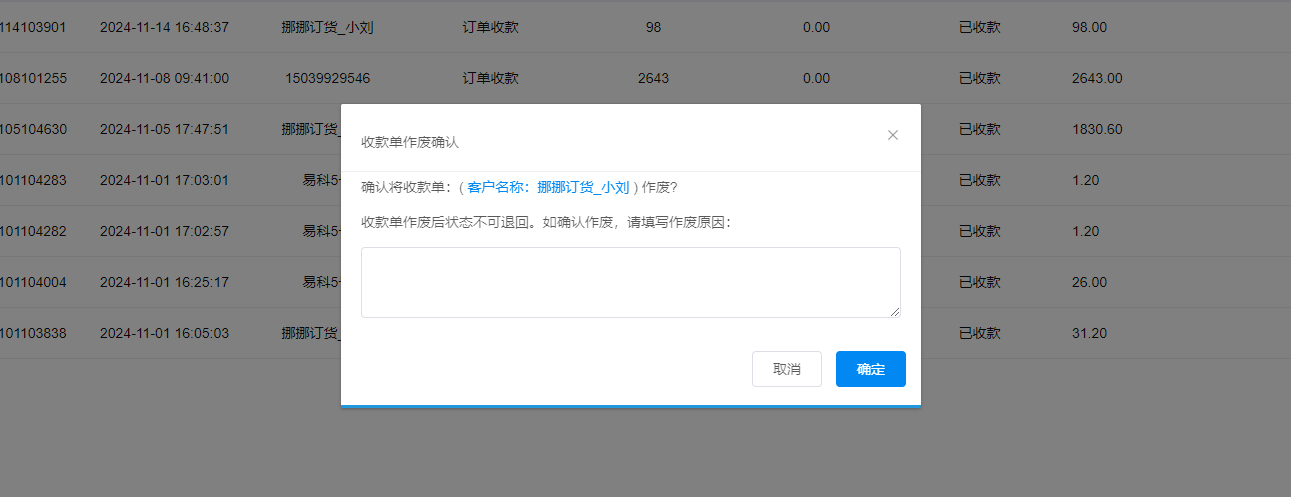Click the 0.00 value in the 2643 row
This screenshot has width=1291, height=497.
click(816, 78)
